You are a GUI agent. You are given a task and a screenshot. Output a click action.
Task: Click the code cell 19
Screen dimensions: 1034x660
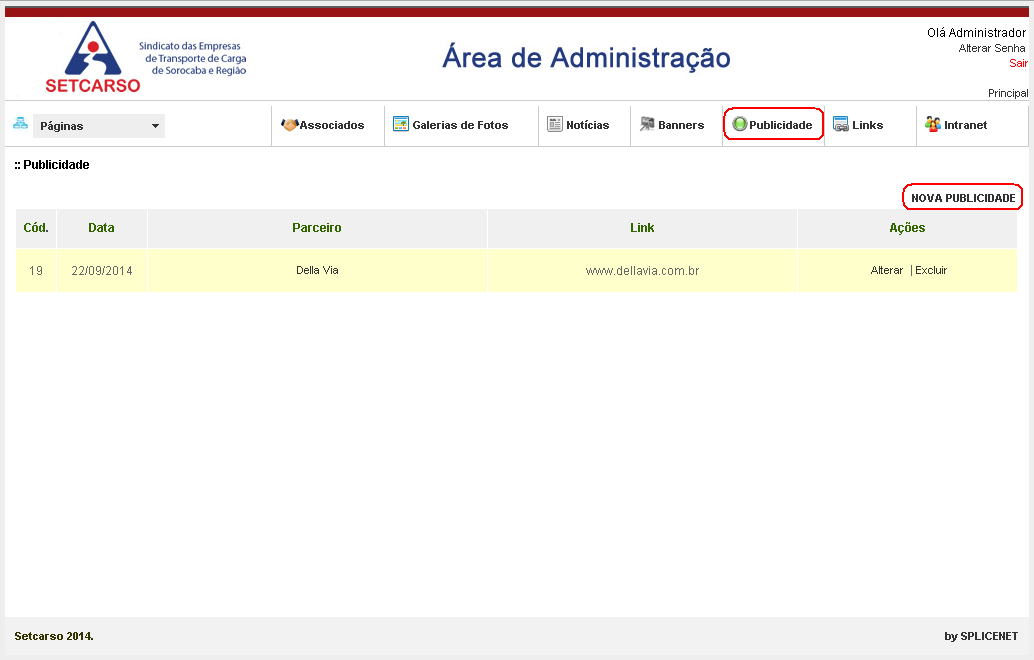coord(36,271)
